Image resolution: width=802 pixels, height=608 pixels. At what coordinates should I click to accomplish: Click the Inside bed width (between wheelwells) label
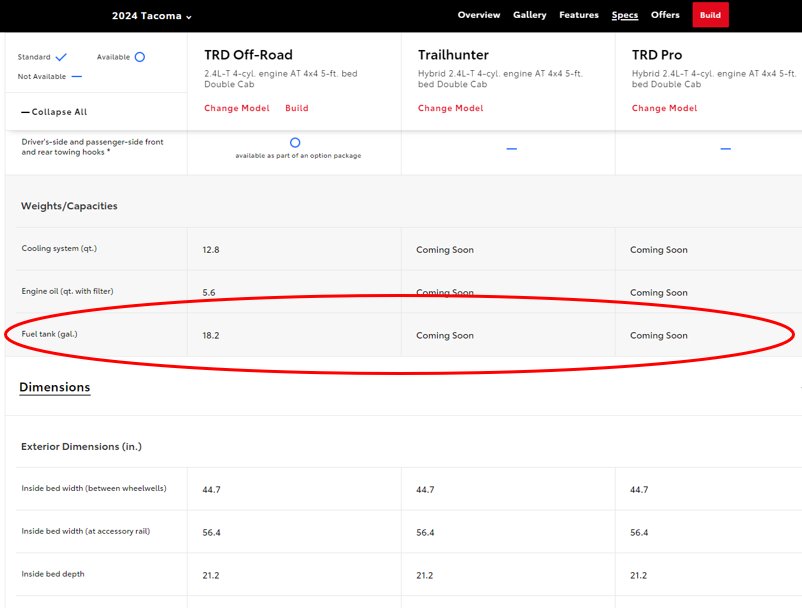click(x=94, y=488)
